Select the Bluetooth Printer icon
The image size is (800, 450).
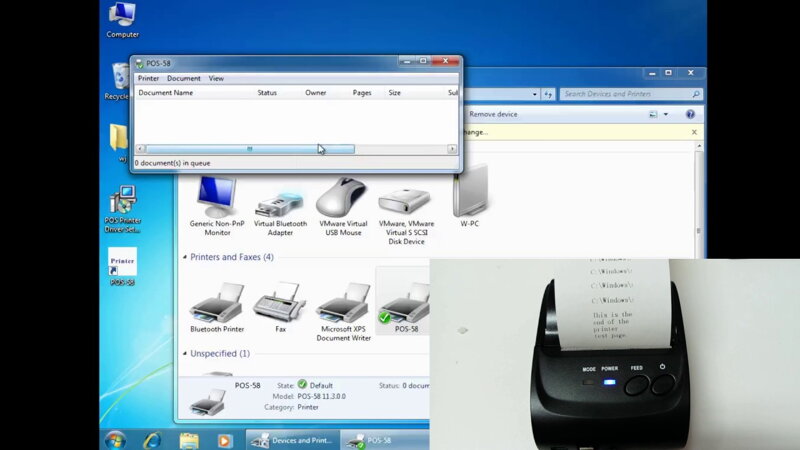[217, 308]
